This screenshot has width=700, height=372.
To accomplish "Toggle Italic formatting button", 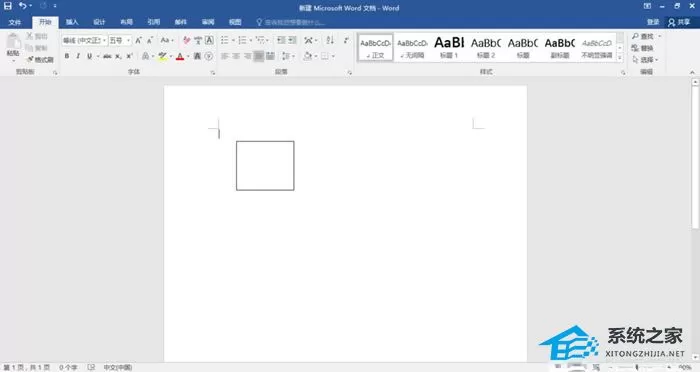I will point(78,56).
